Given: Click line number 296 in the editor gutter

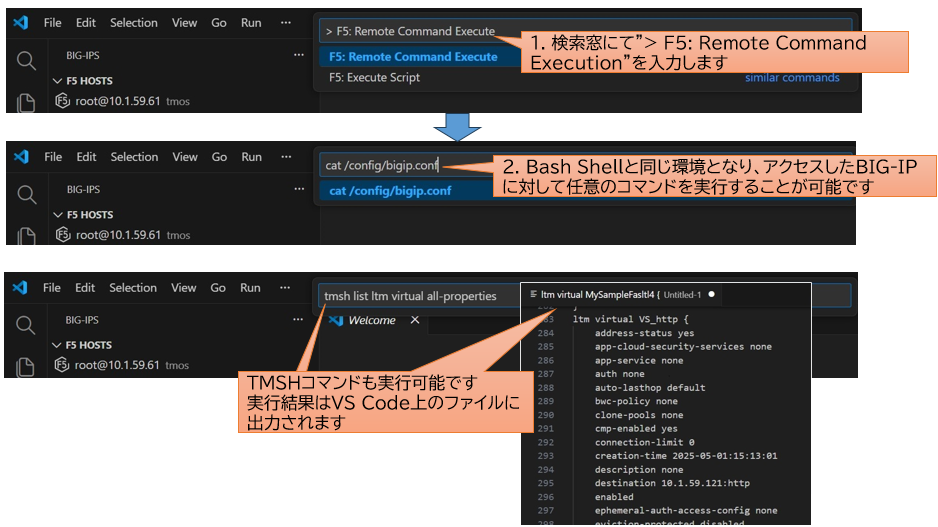Looking at the screenshot, I should tap(546, 497).
